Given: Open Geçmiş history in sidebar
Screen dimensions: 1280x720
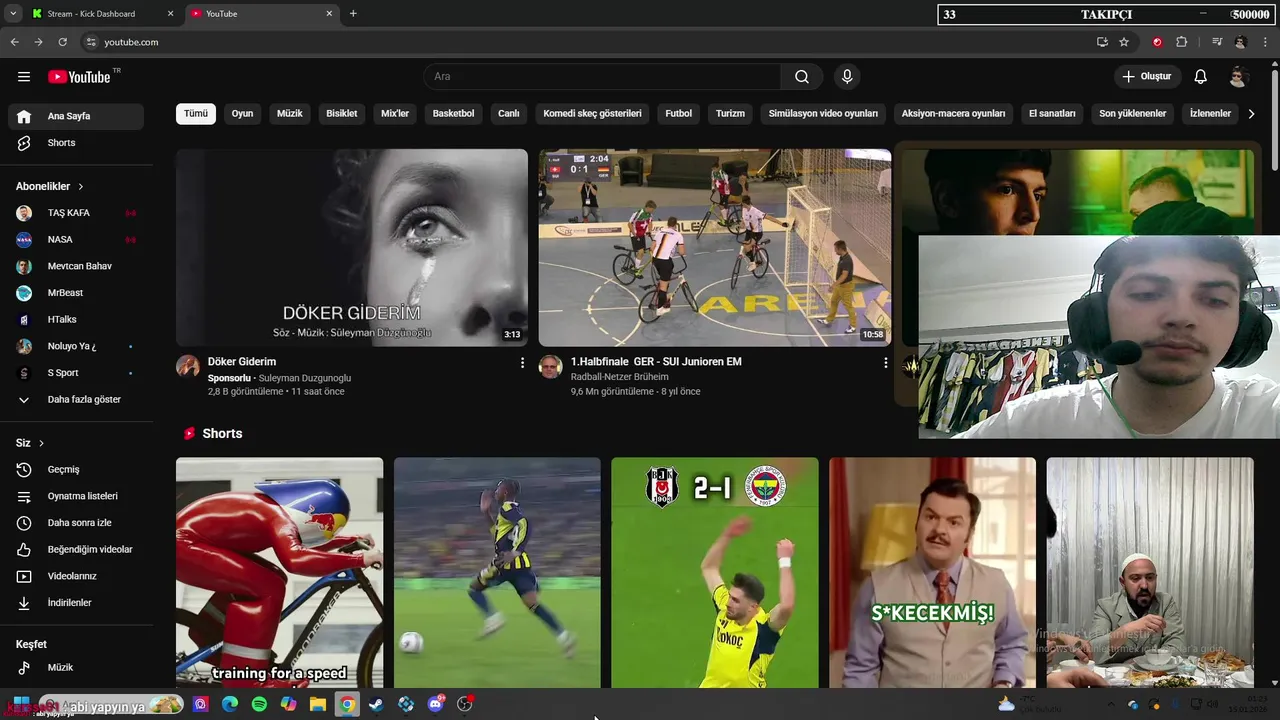Looking at the screenshot, I should point(76,469).
